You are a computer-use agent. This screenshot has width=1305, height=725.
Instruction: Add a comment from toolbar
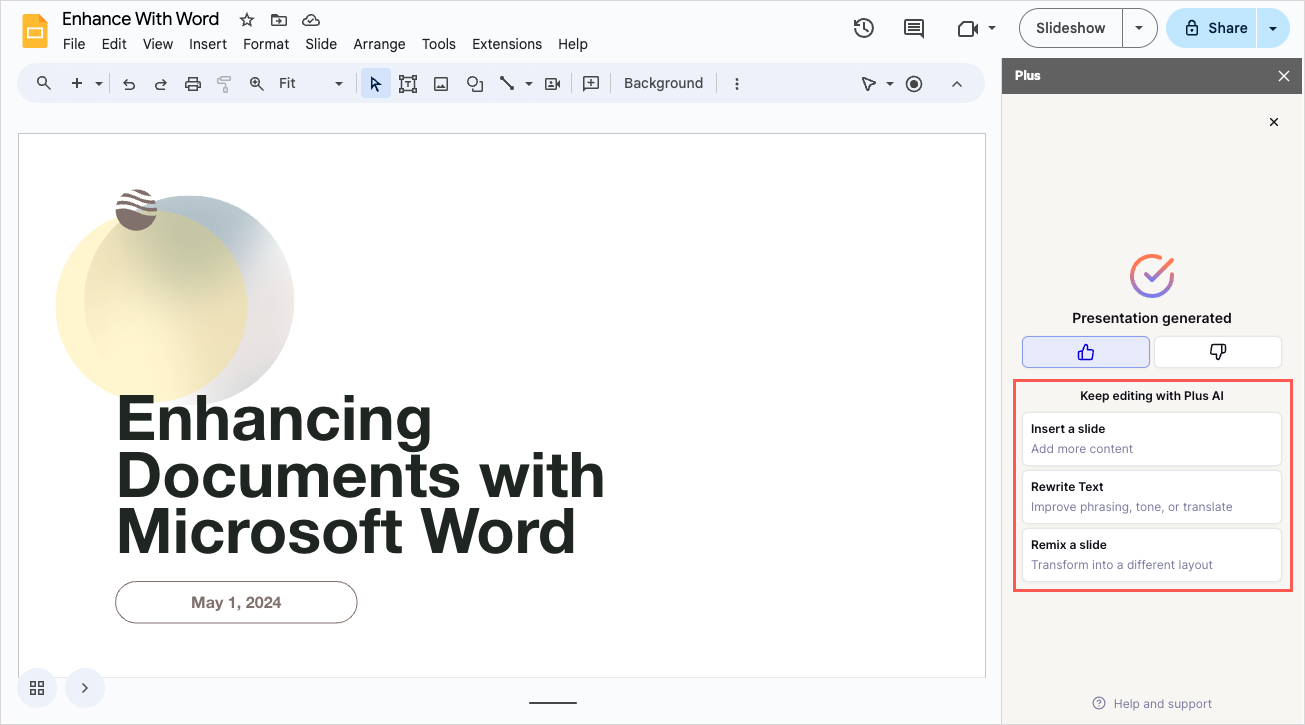click(x=591, y=84)
